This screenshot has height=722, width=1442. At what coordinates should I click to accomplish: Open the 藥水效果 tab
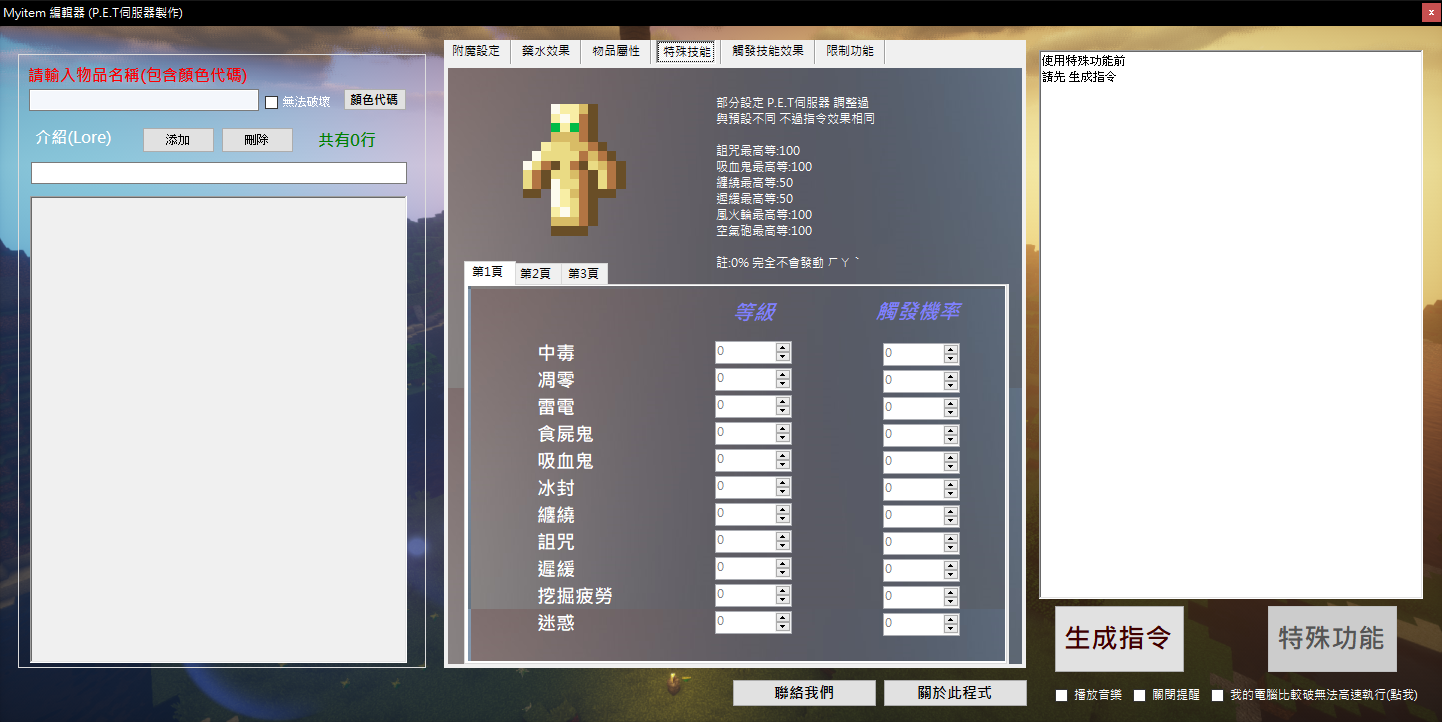click(x=546, y=51)
